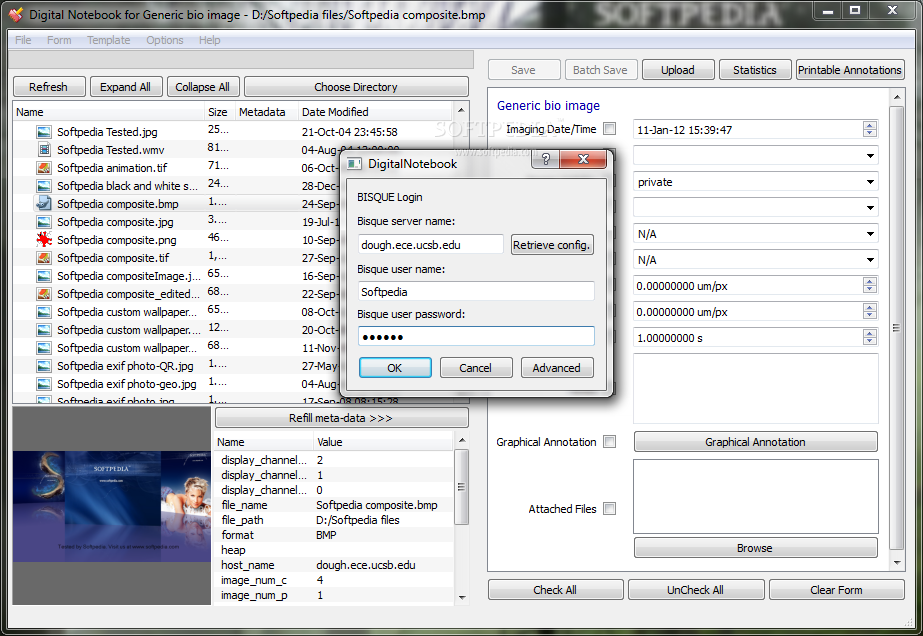The image size is (923, 636).
Task: Click icon of Softpedia compositeImage.j... file
Action: point(44,276)
